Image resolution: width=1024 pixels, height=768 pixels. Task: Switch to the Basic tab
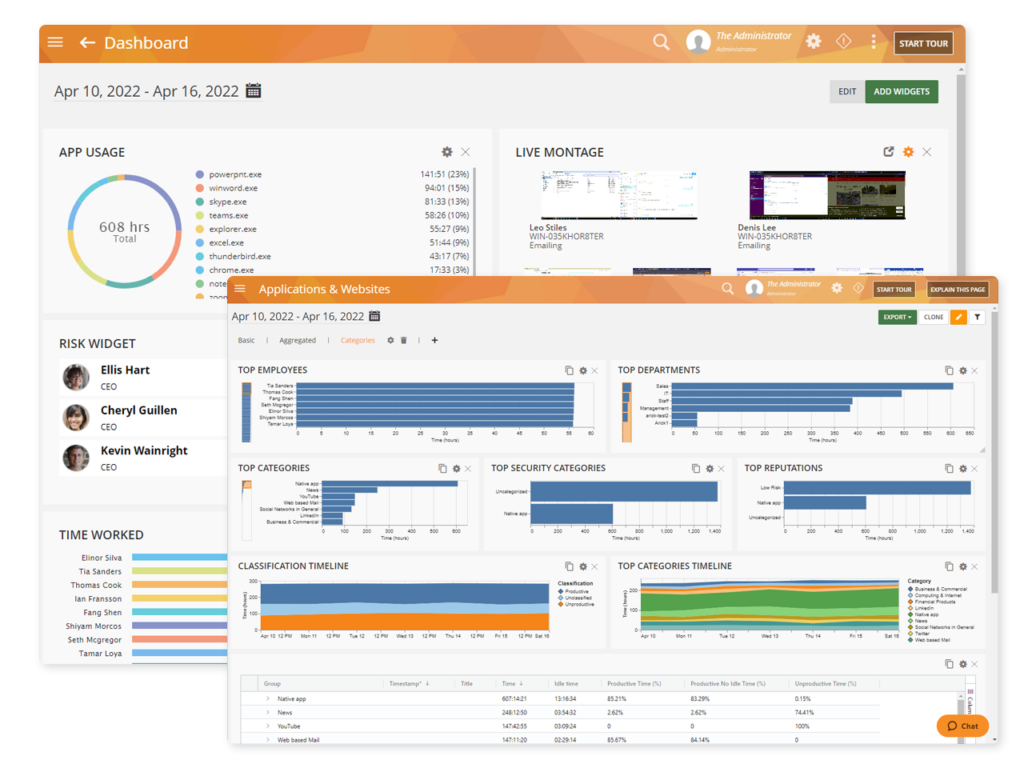point(245,340)
